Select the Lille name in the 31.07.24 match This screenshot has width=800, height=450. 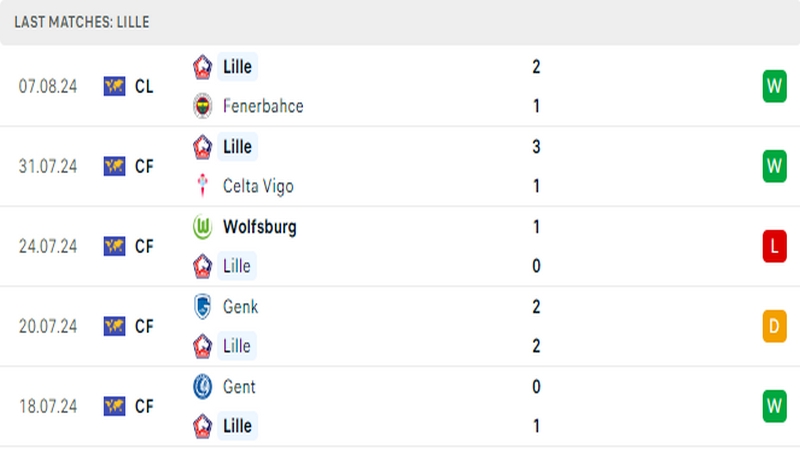pyautogui.click(x=237, y=147)
